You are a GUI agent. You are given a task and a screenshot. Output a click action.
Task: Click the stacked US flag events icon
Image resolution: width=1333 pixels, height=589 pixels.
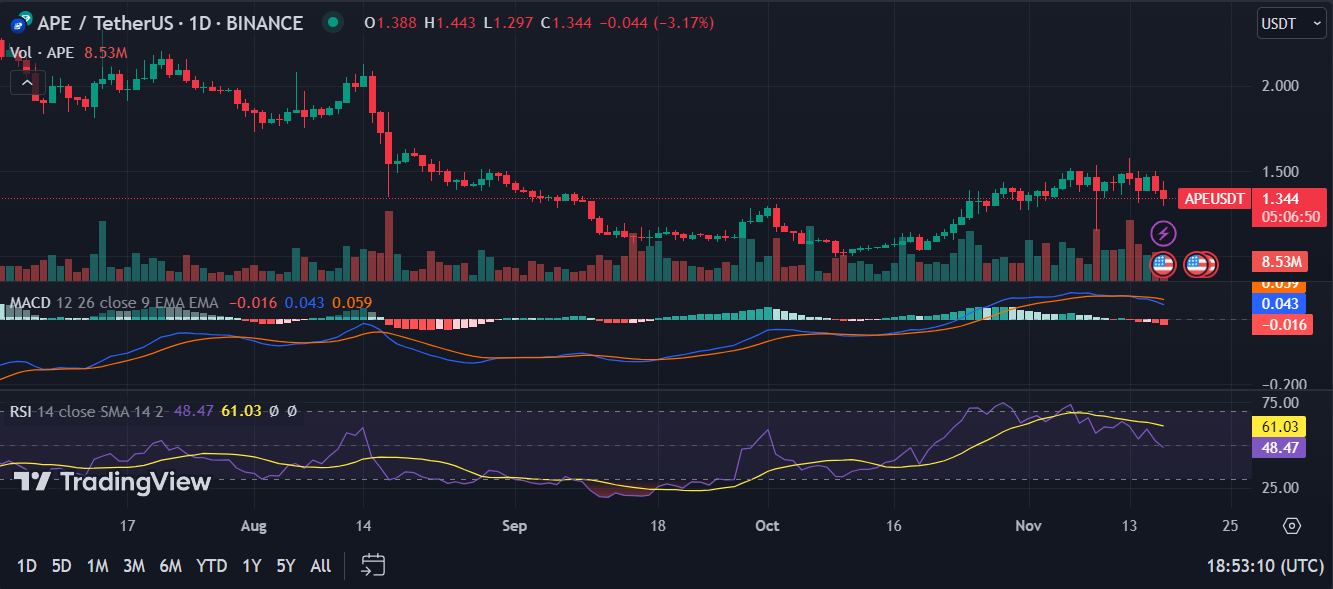coord(1199,265)
